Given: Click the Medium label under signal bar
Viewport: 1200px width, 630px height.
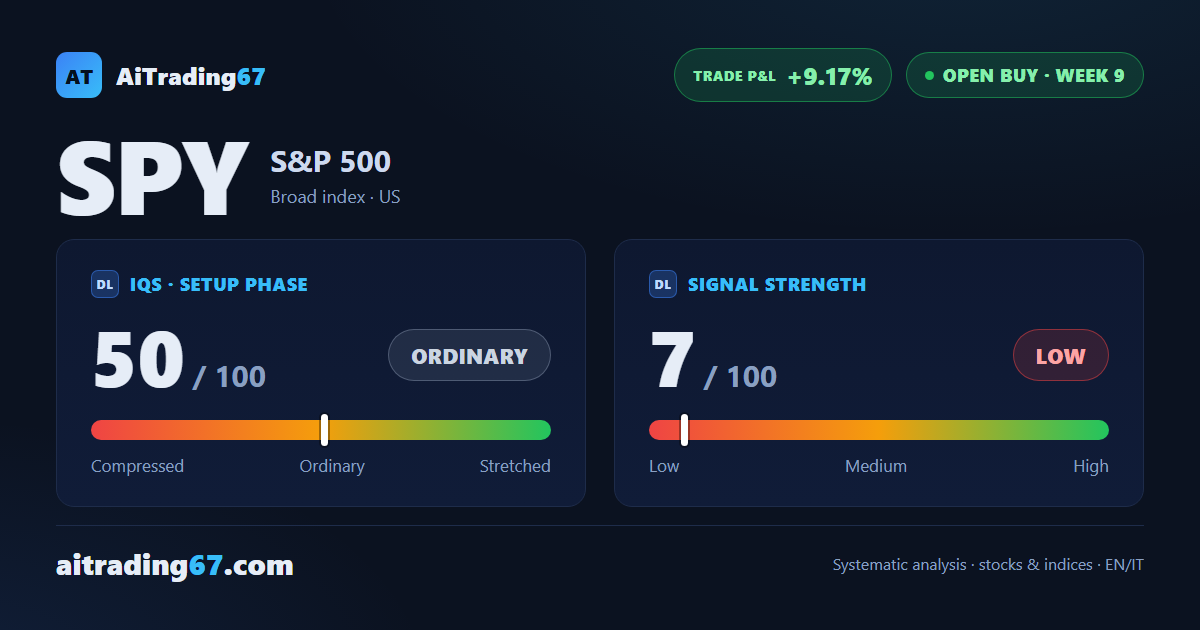Looking at the screenshot, I should [x=876, y=466].
